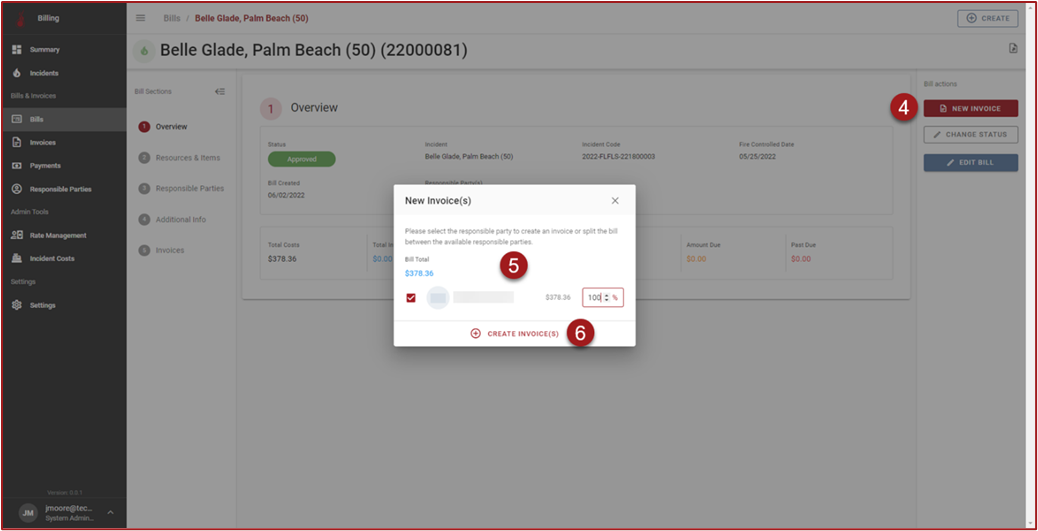Close the New Invoice(s) dialog
Viewport: 1038px width, 531px height.
(x=615, y=200)
